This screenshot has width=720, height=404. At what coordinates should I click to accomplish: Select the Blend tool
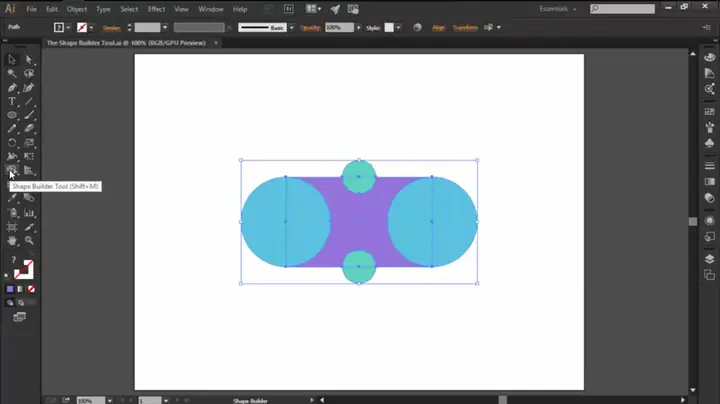[29, 198]
